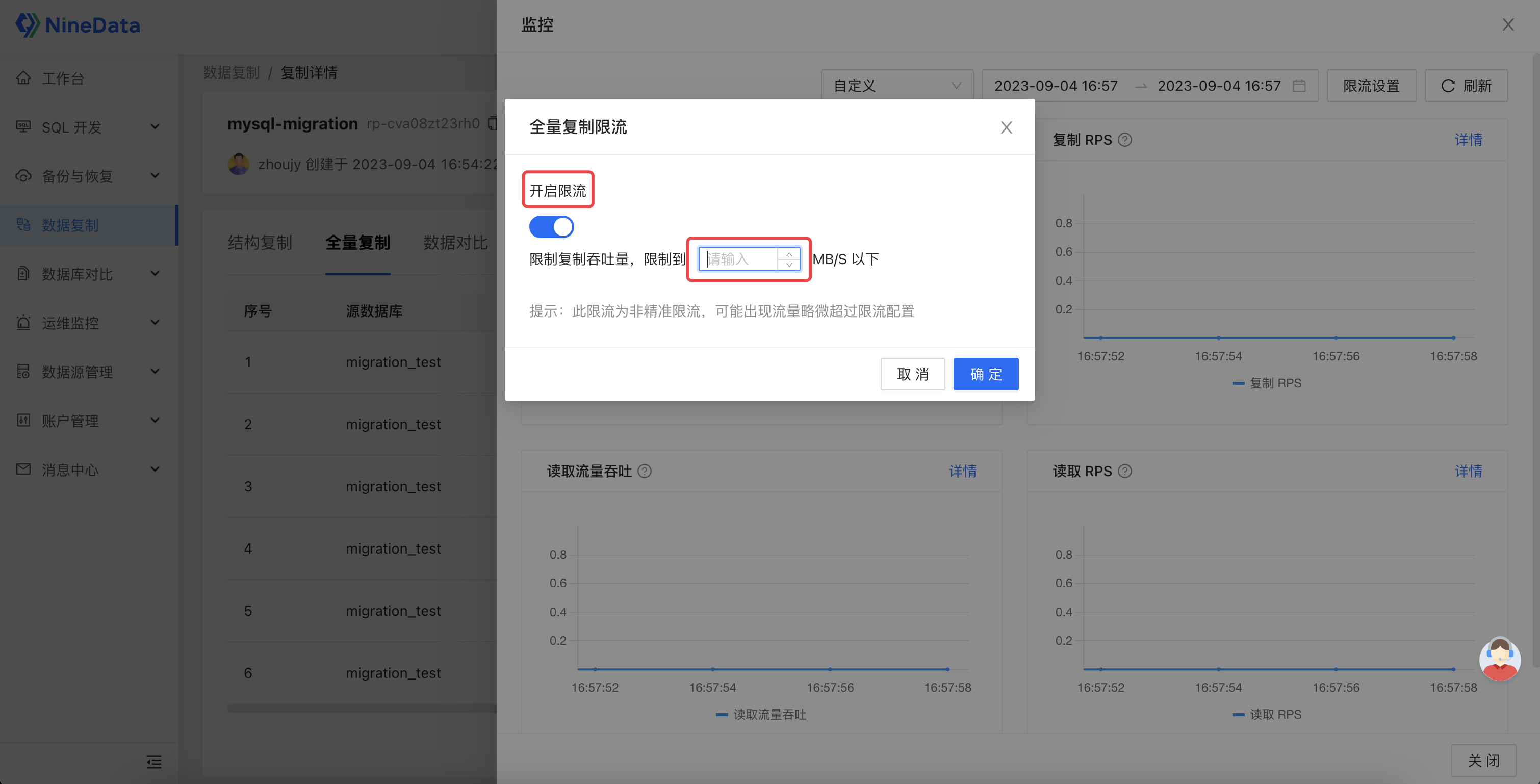Toggle the 读取 RPS legend item
Image resolution: width=1540 pixels, height=784 pixels.
pos(1267,714)
